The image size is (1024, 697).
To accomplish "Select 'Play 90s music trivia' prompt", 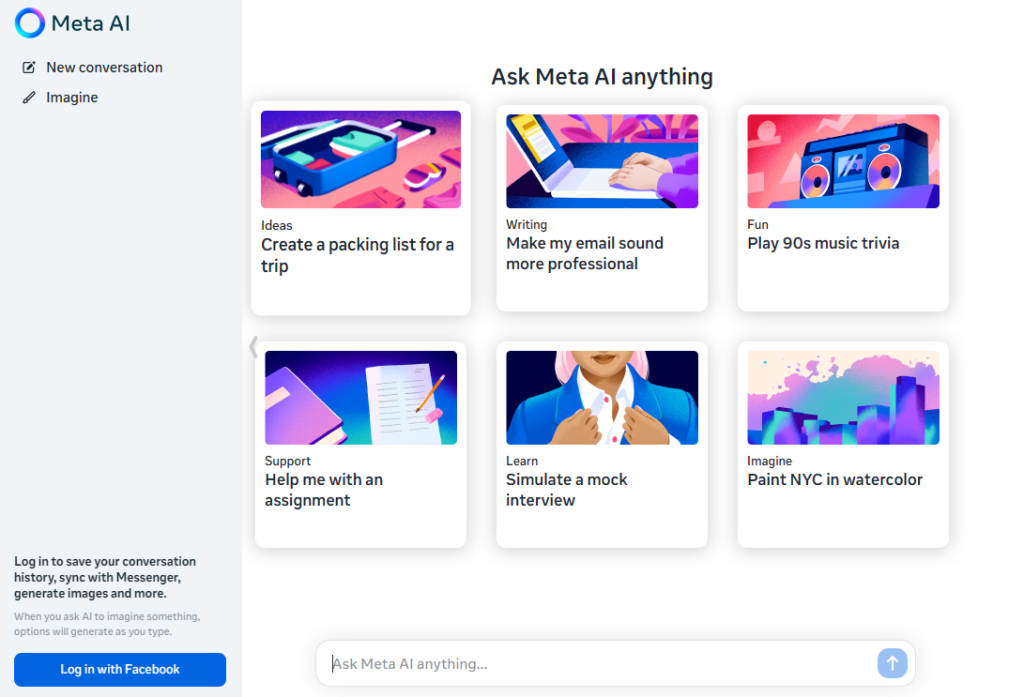I will pyautogui.click(x=823, y=243).
